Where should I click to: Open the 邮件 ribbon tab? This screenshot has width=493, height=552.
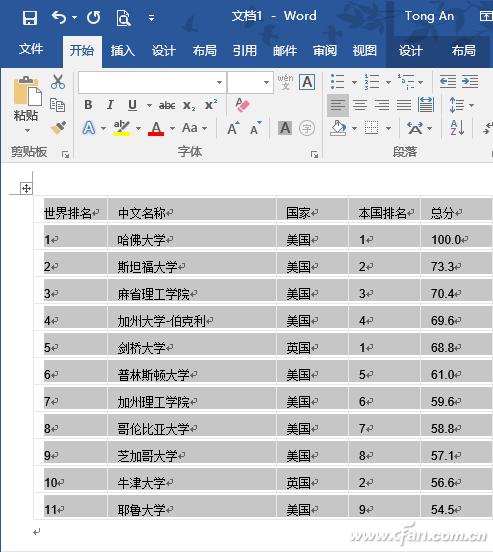(x=285, y=50)
